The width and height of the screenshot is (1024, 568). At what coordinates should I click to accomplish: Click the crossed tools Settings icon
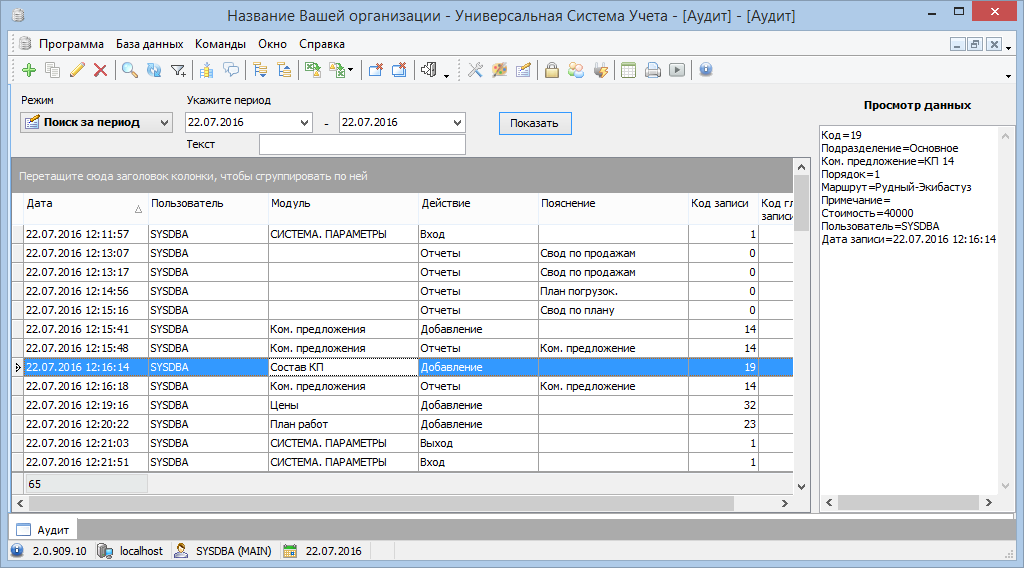(x=475, y=70)
